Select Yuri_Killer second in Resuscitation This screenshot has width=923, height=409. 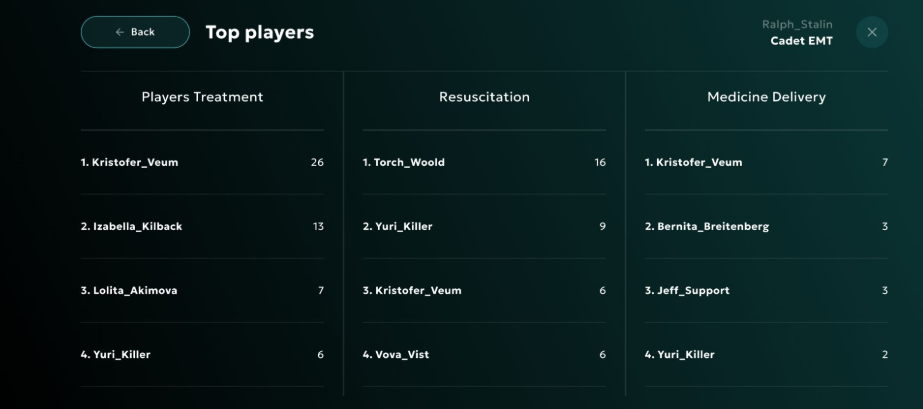pos(484,227)
